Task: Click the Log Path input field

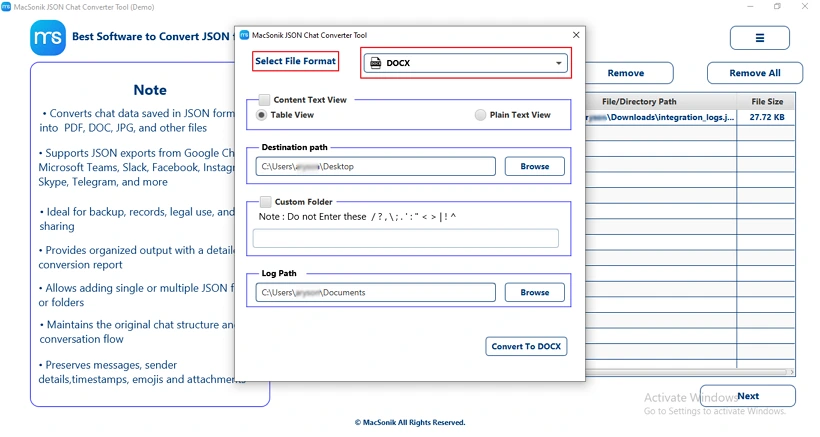Action: [x=375, y=293]
